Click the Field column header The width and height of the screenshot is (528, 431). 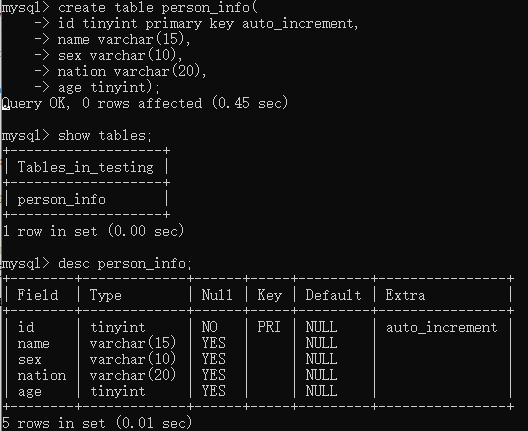point(38,295)
